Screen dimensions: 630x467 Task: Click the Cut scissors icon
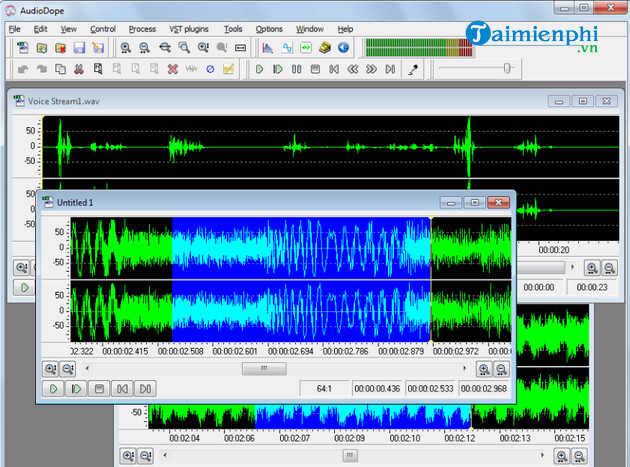click(79, 69)
